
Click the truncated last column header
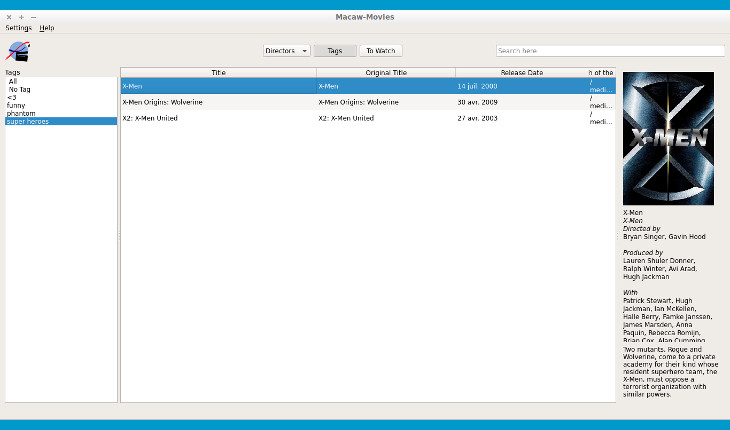602,73
